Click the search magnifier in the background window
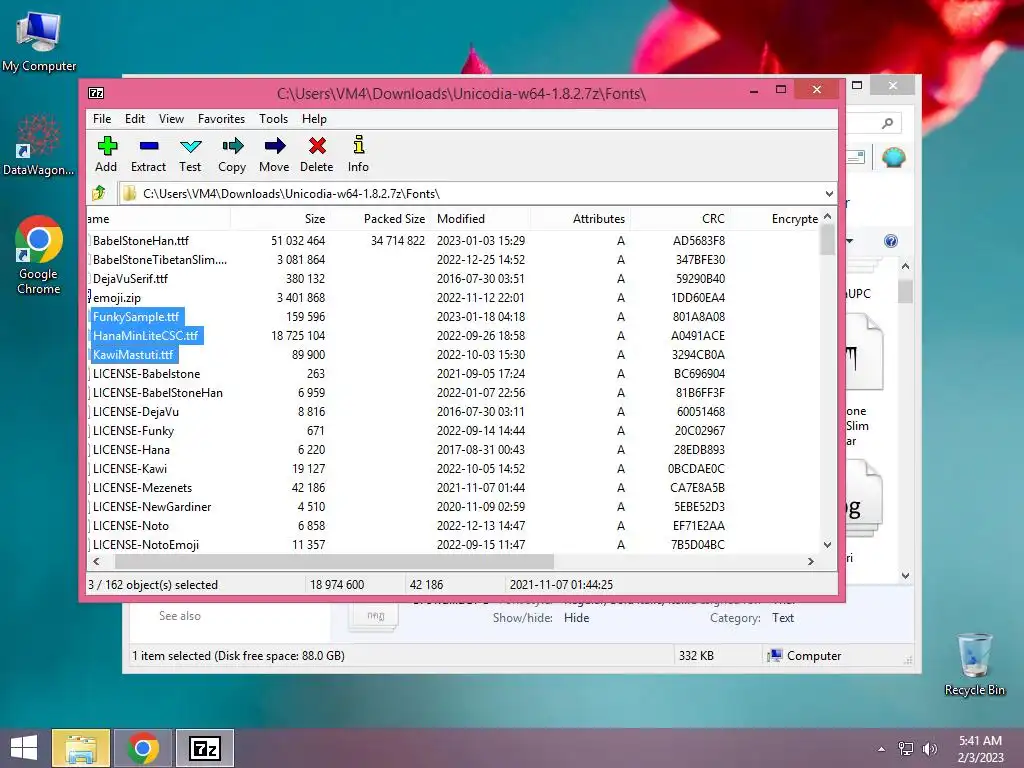The image size is (1024, 768). (x=887, y=123)
